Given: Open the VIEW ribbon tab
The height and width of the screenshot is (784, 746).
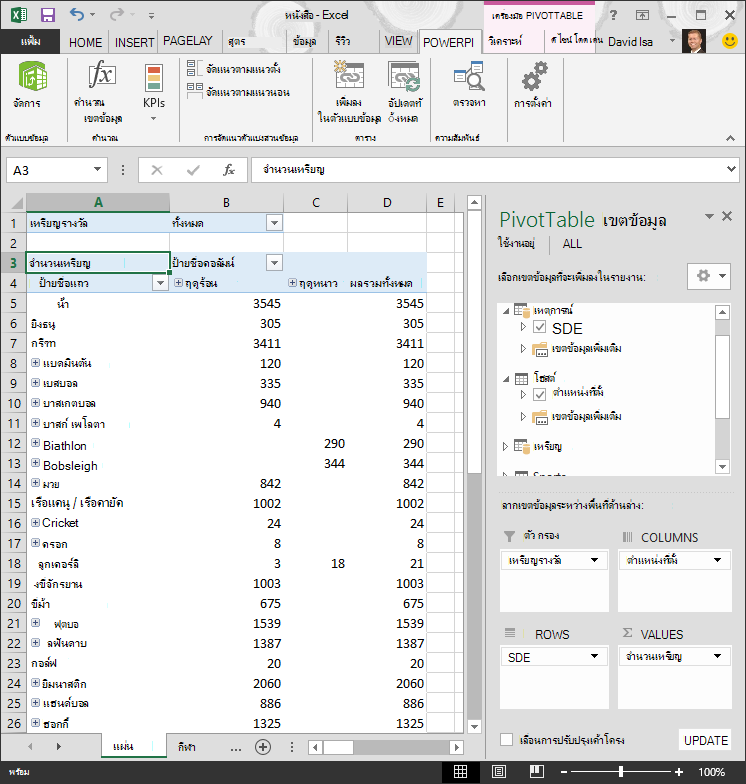Looking at the screenshot, I should (398, 41).
